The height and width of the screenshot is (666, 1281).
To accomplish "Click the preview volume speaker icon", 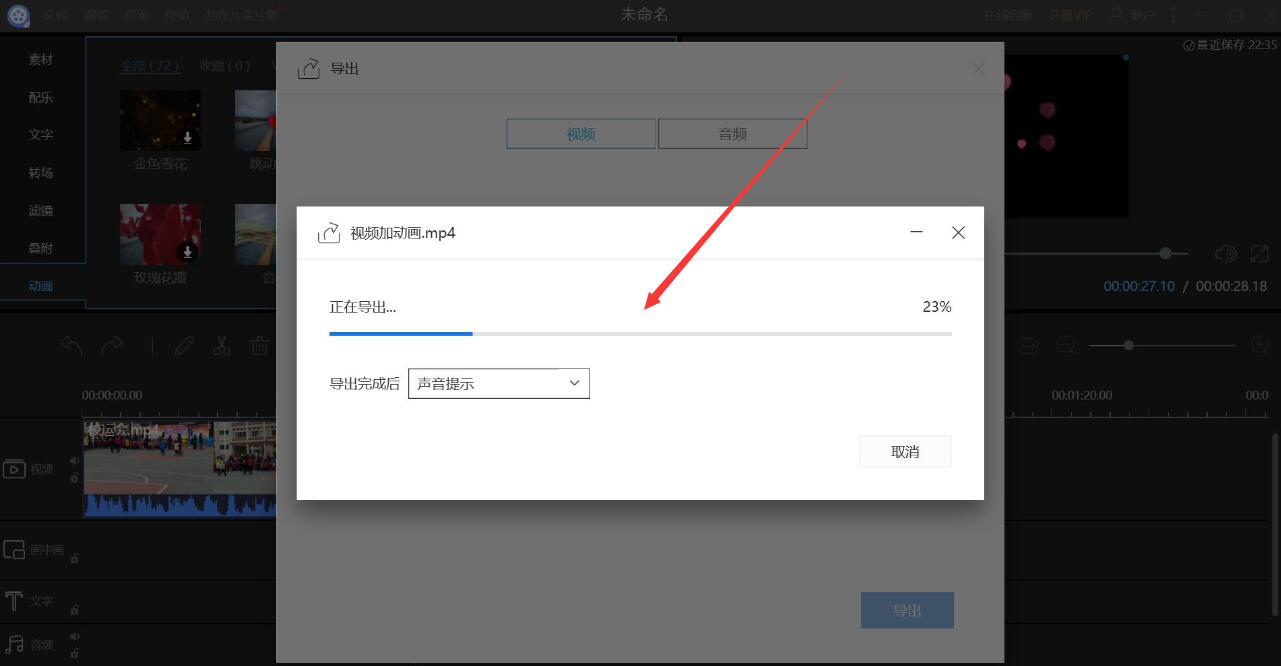I will click(1225, 255).
